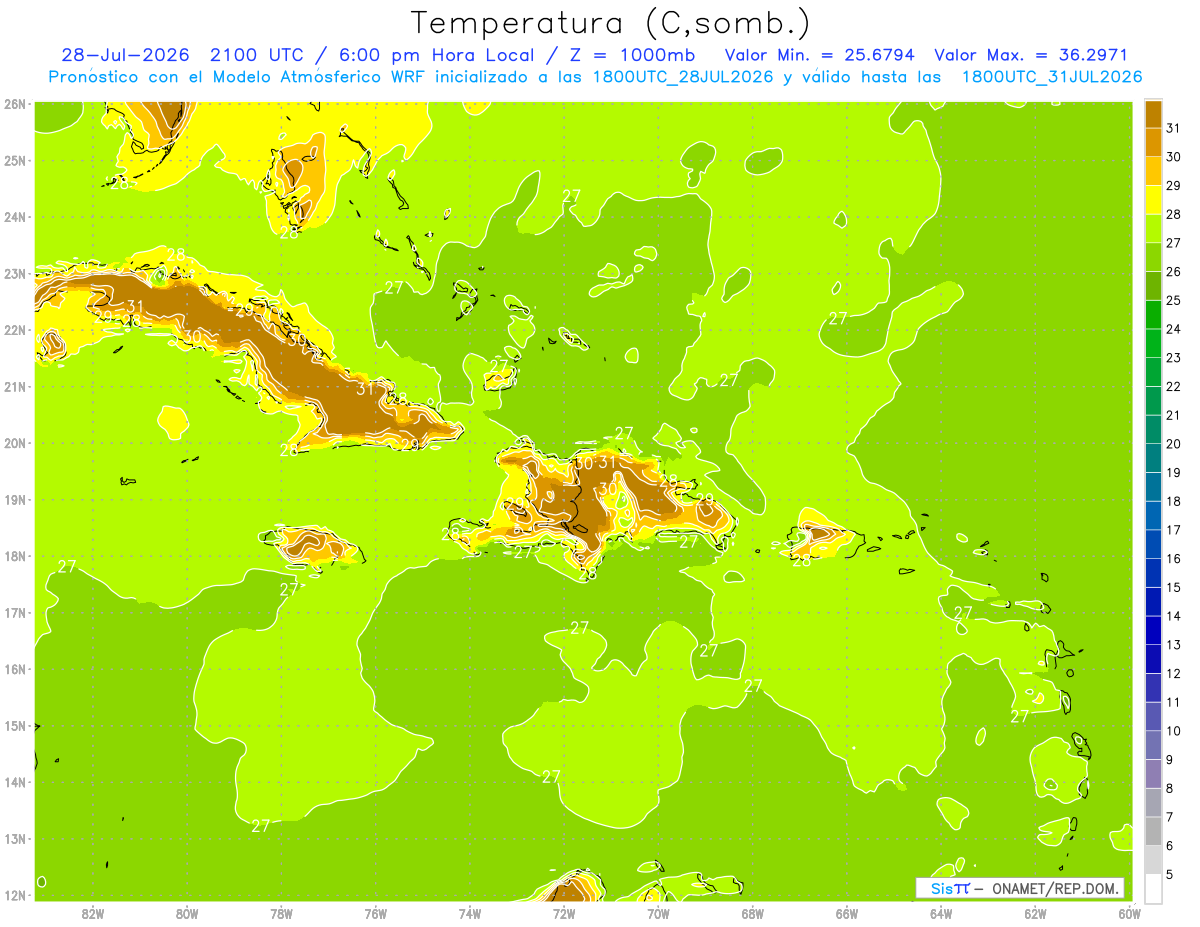Pick the orange legend swatch between 30 and 31

pos(1153,143)
